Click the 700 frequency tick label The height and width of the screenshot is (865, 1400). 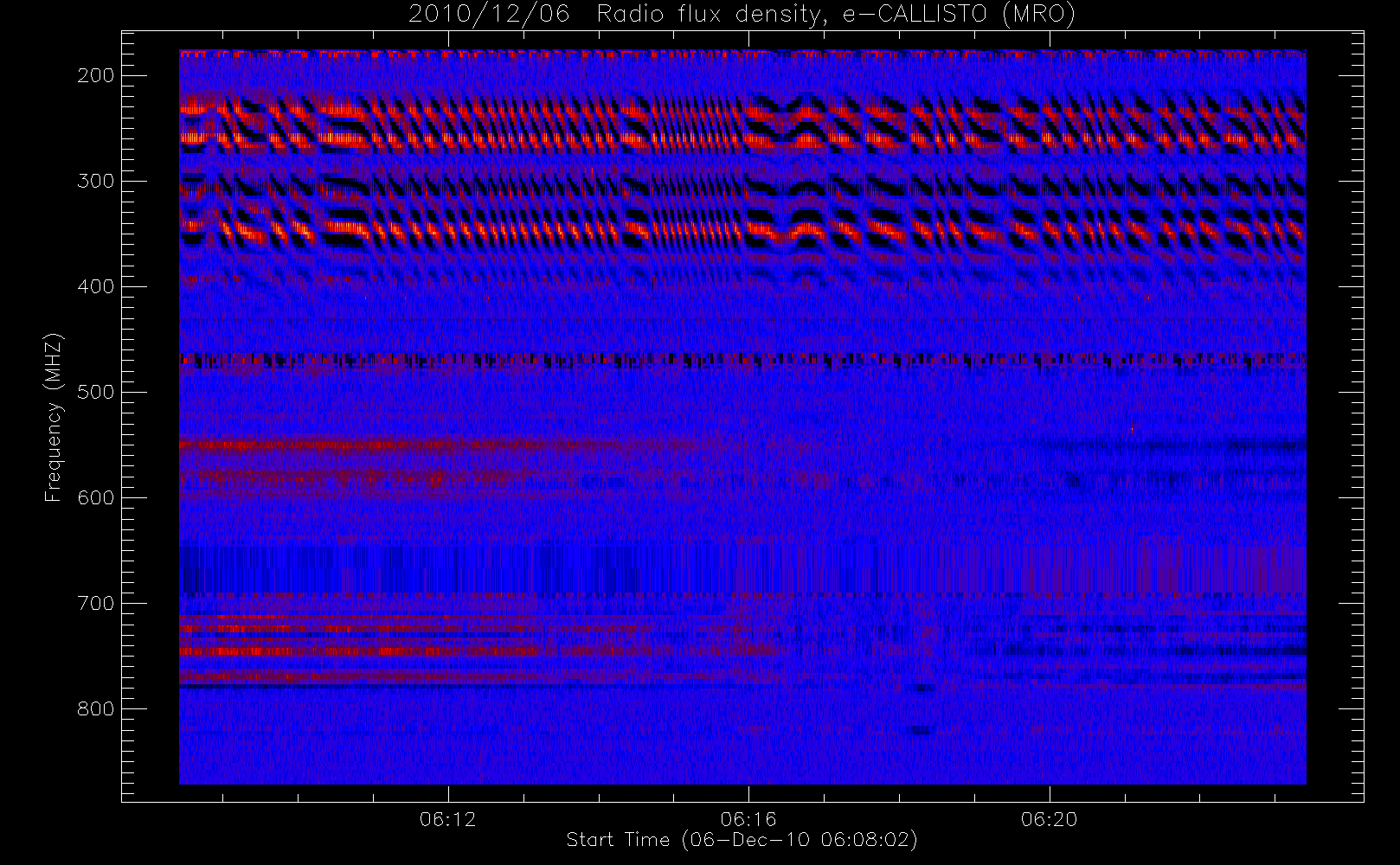pyautogui.click(x=96, y=603)
